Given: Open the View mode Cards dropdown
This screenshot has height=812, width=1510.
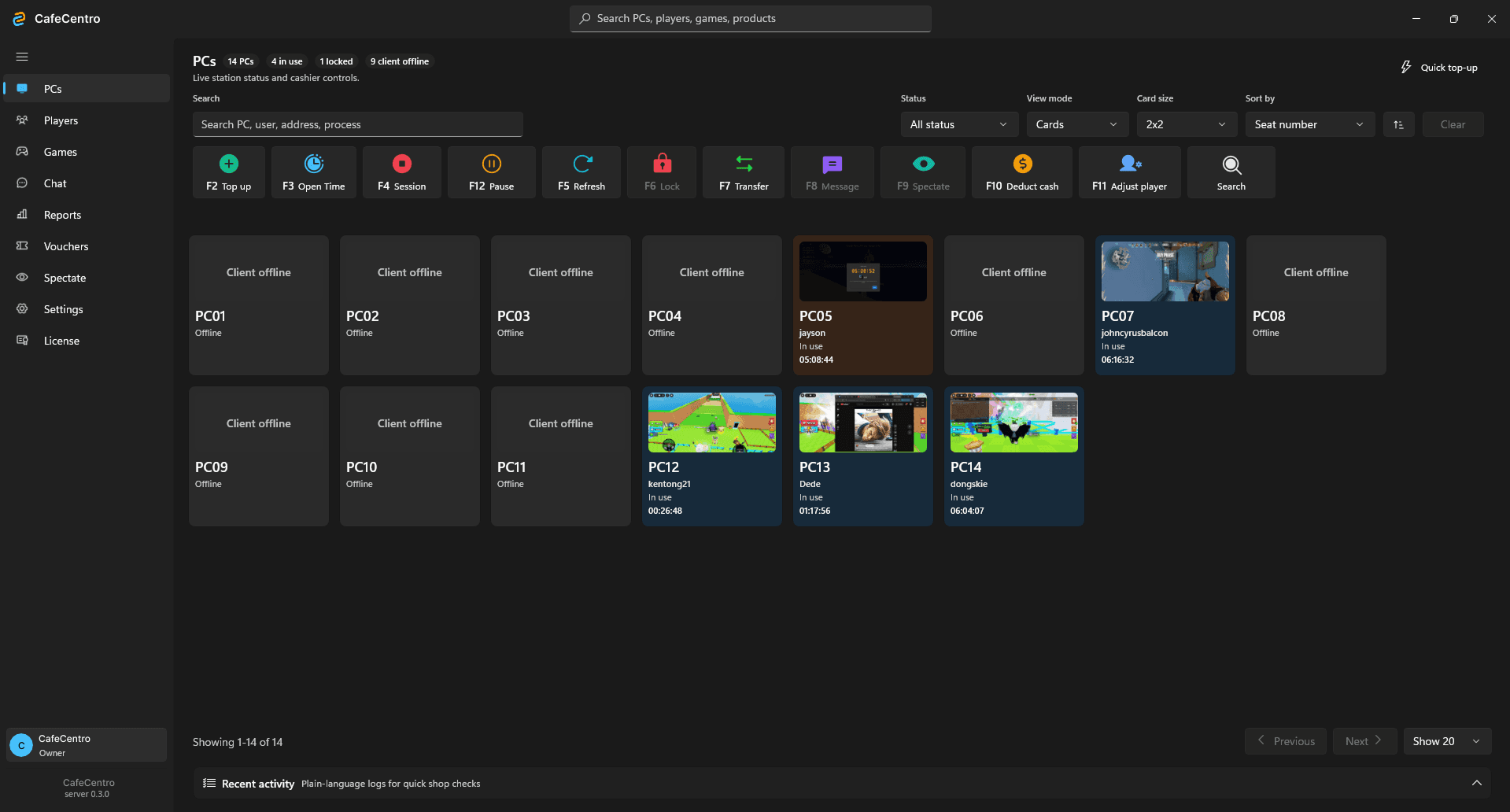Looking at the screenshot, I should click(x=1077, y=124).
